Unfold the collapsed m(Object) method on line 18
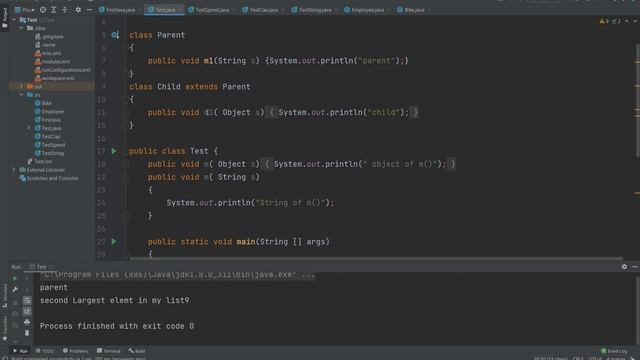The image size is (640, 360). (x=126, y=164)
